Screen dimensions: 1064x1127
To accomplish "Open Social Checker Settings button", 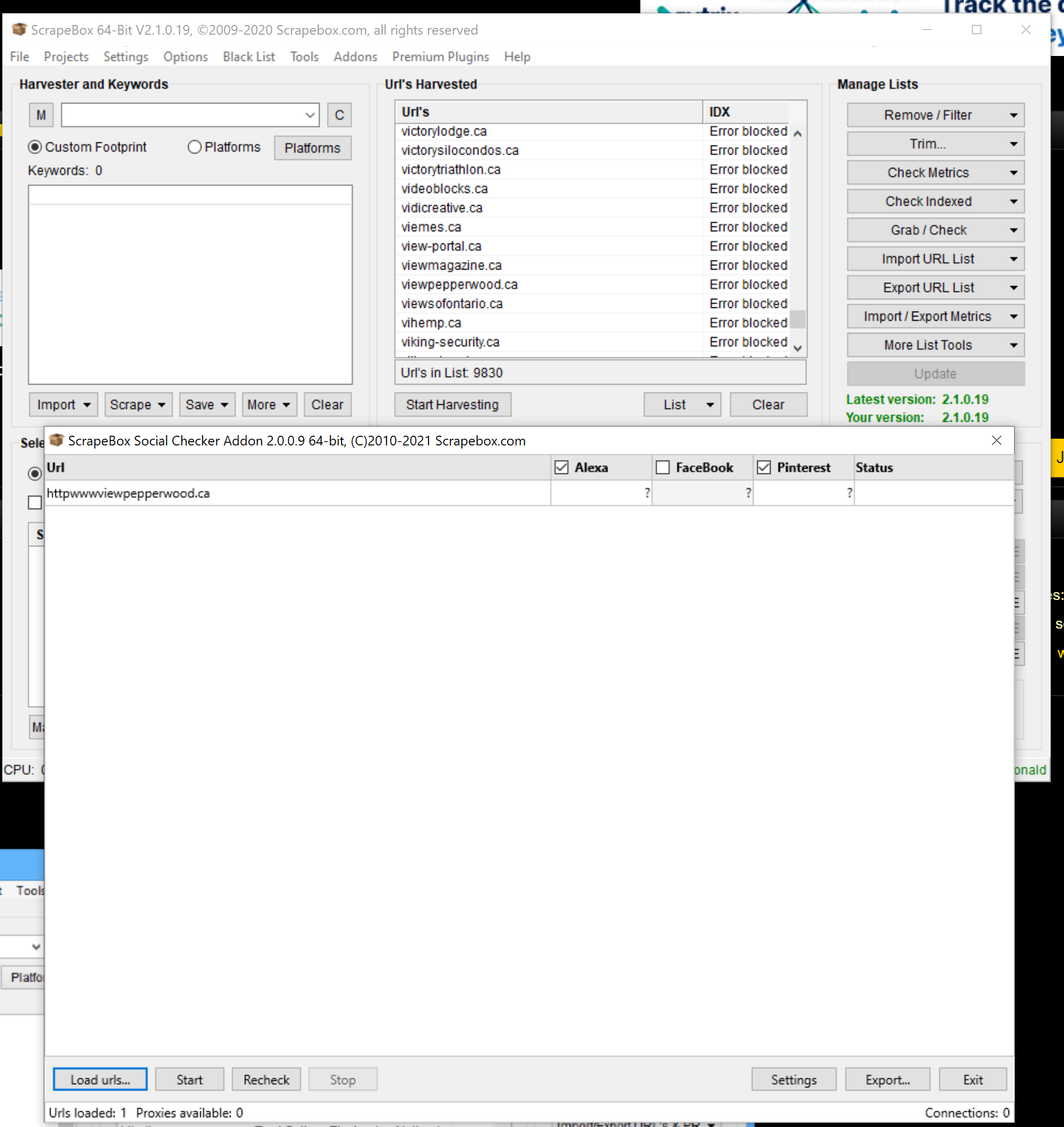I will (794, 1080).
